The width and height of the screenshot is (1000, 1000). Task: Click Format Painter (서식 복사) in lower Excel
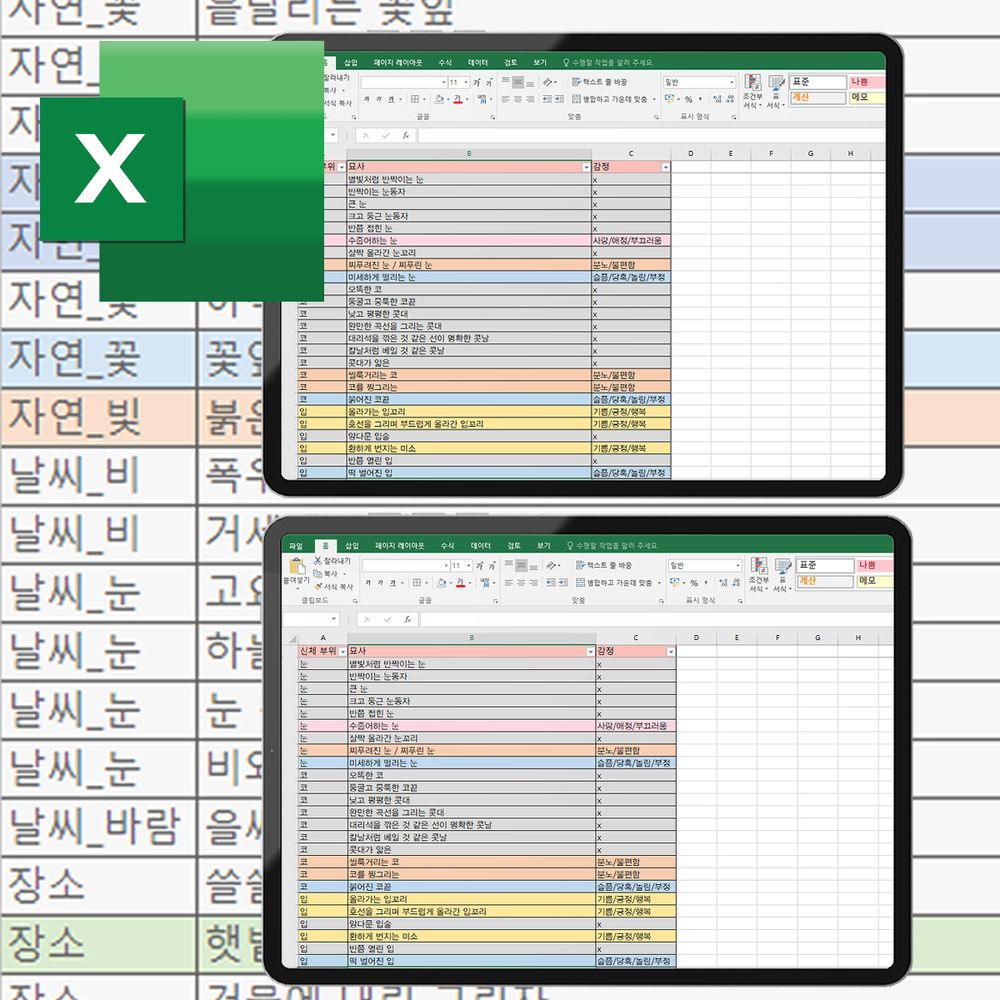tap(332, 587)
